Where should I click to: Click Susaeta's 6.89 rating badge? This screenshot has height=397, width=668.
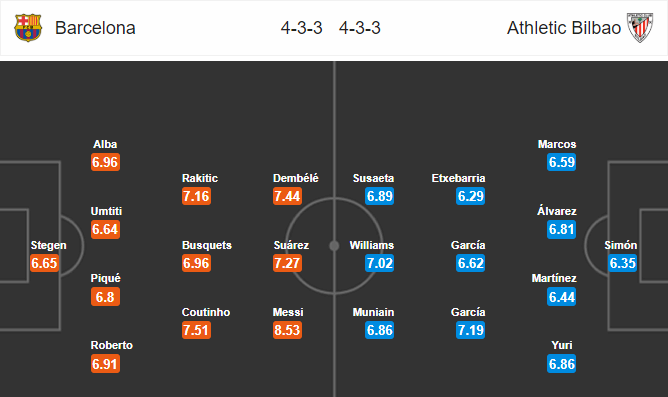click(x=380, y=196)
